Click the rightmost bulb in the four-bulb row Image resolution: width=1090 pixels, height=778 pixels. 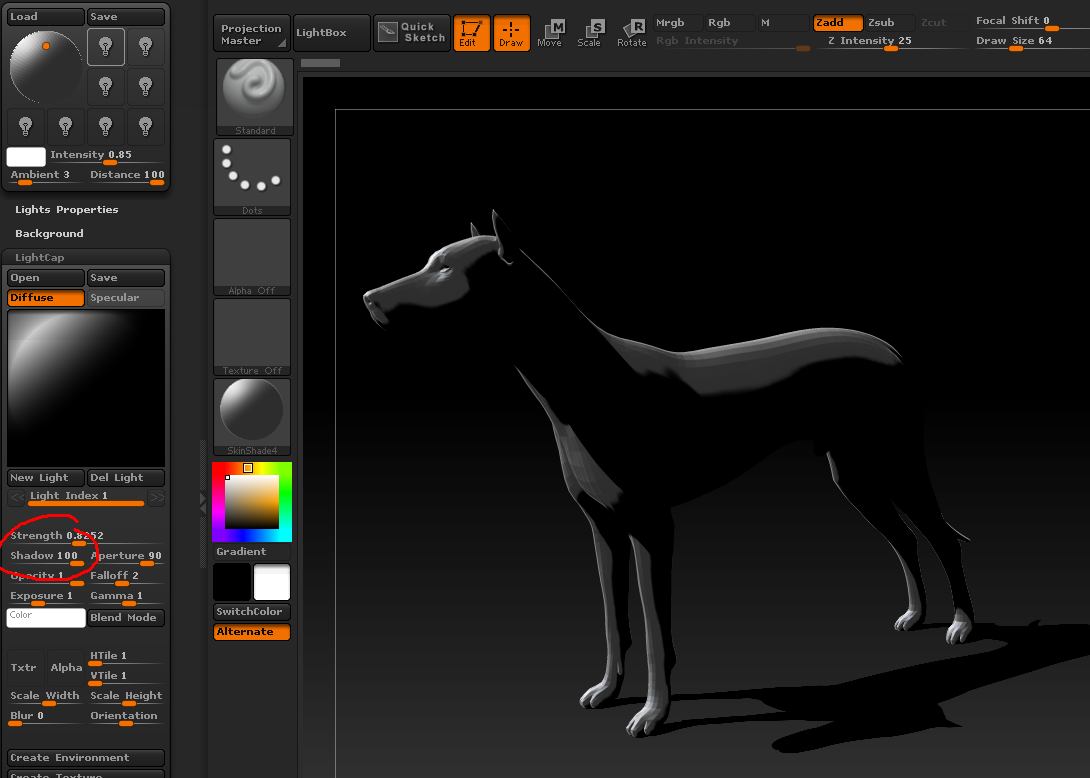(145, 127)
